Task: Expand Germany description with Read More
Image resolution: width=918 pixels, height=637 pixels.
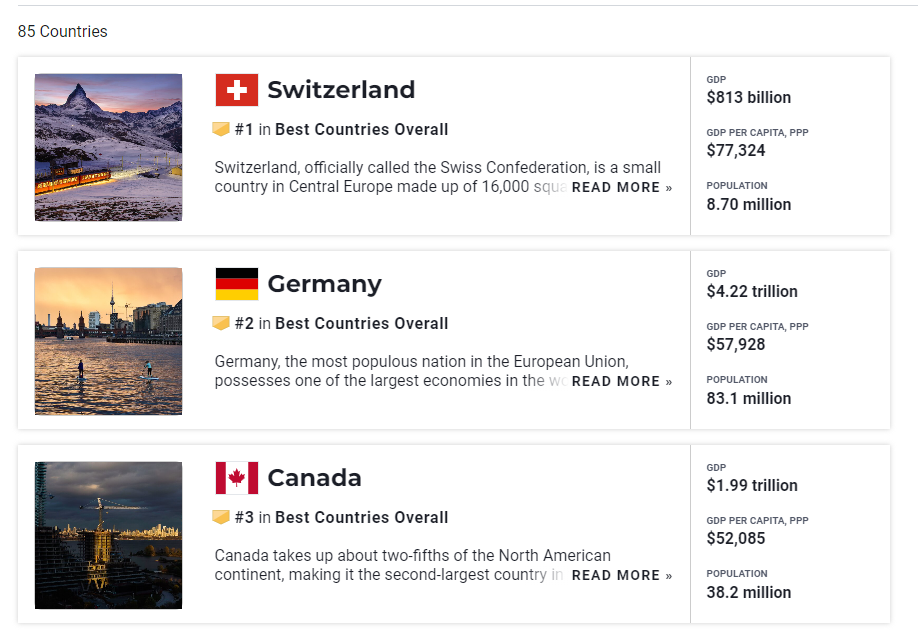Action: coord(621,382)
